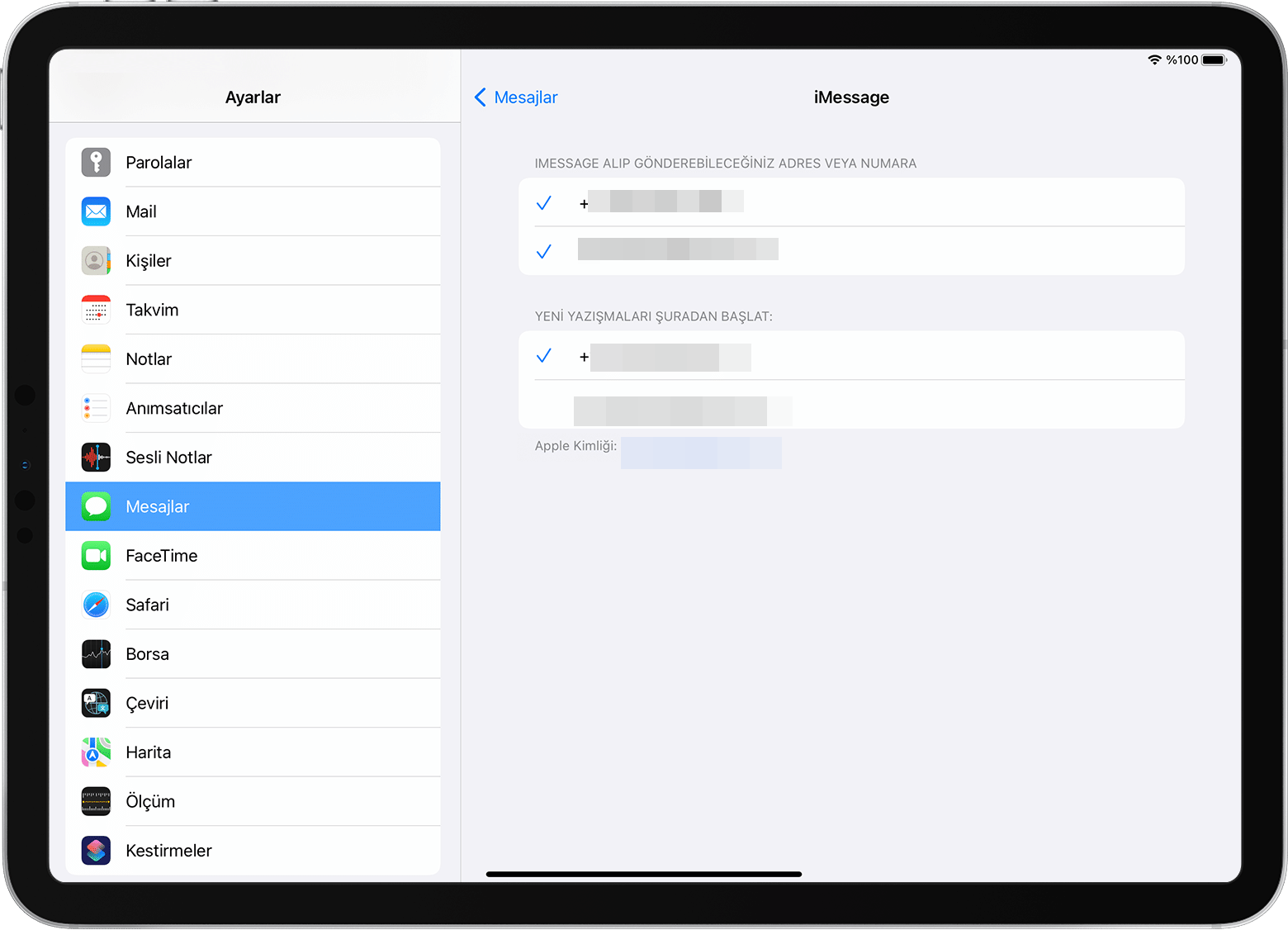This screenshot has width=1288, height=930.
Task: Go back using the blue chevron arrow
Action: pyautogui.click(x=481, y=97)
